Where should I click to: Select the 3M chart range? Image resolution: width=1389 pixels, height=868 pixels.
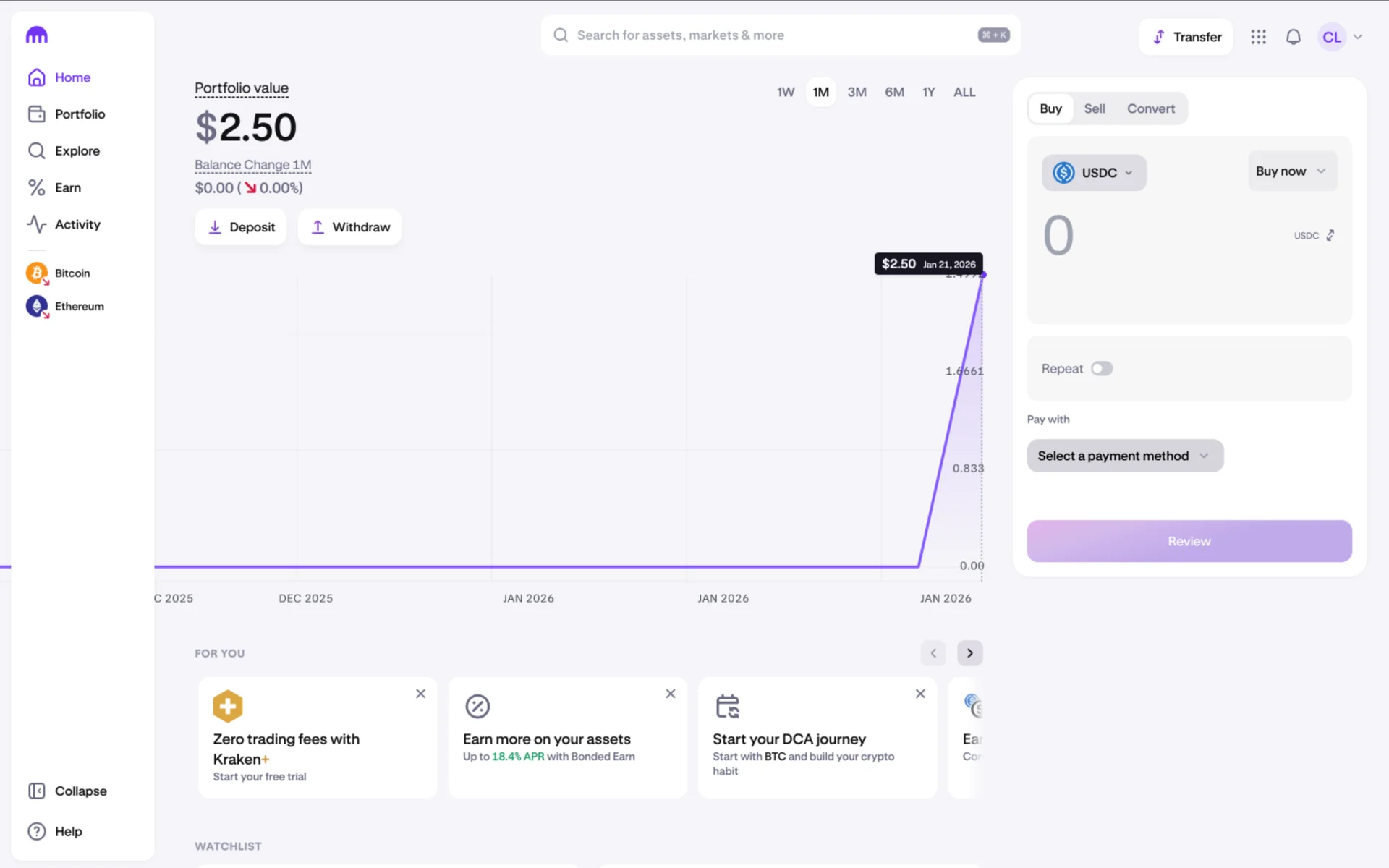point(857,92)
